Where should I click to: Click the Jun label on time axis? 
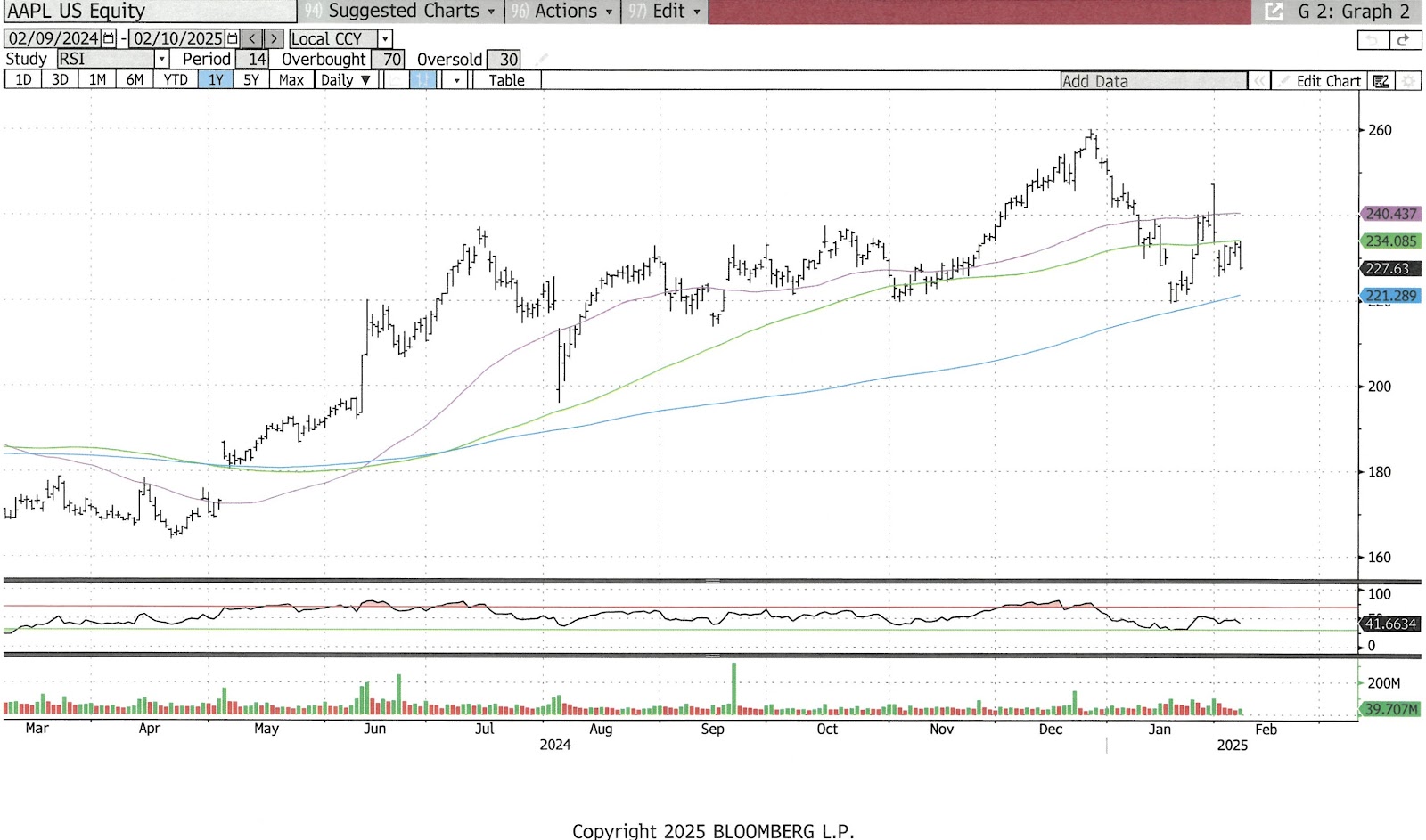point(374,729)
